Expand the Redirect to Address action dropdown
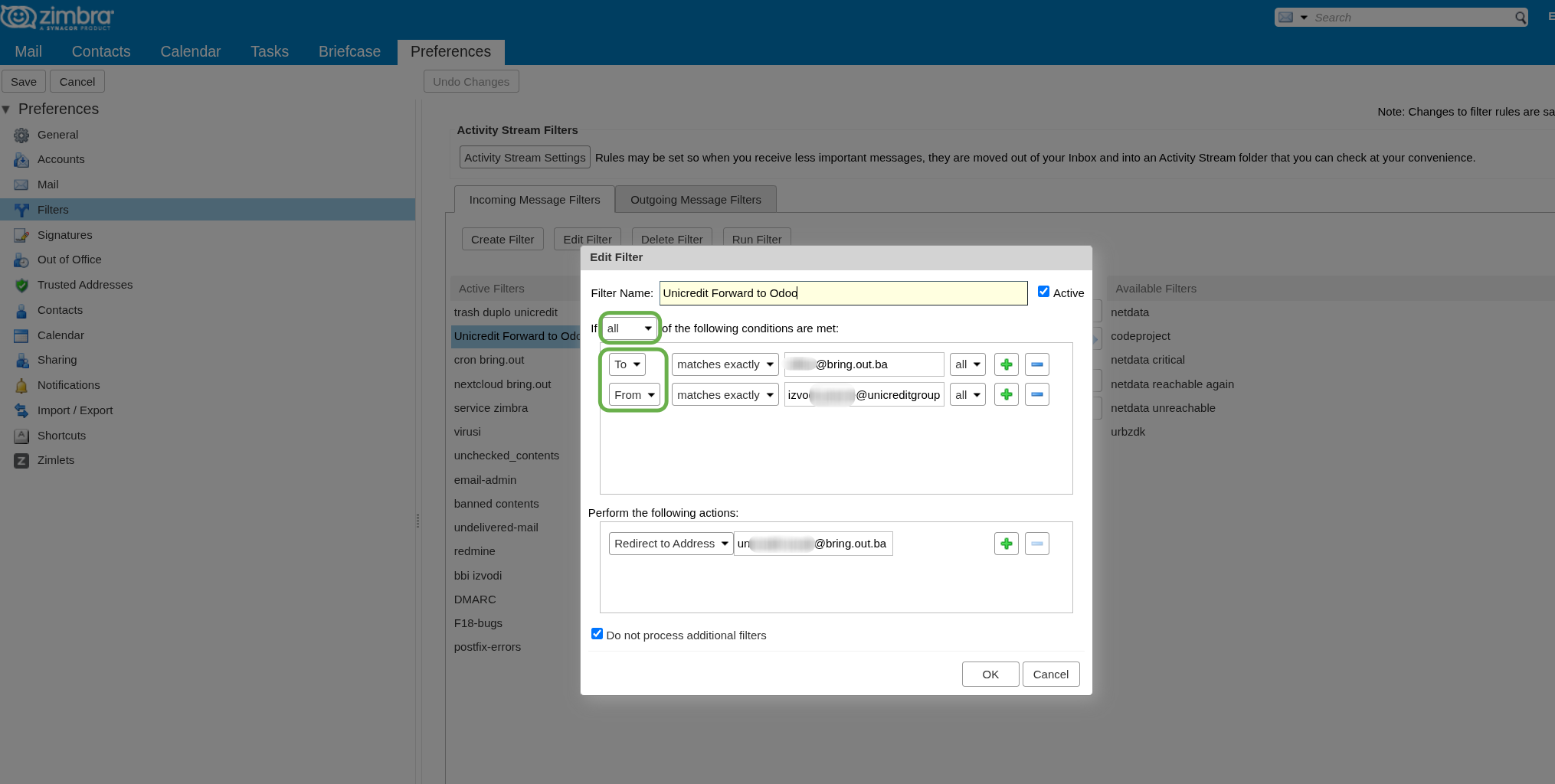The height and width of the screenshot is (784, 1555). point(670,544)
